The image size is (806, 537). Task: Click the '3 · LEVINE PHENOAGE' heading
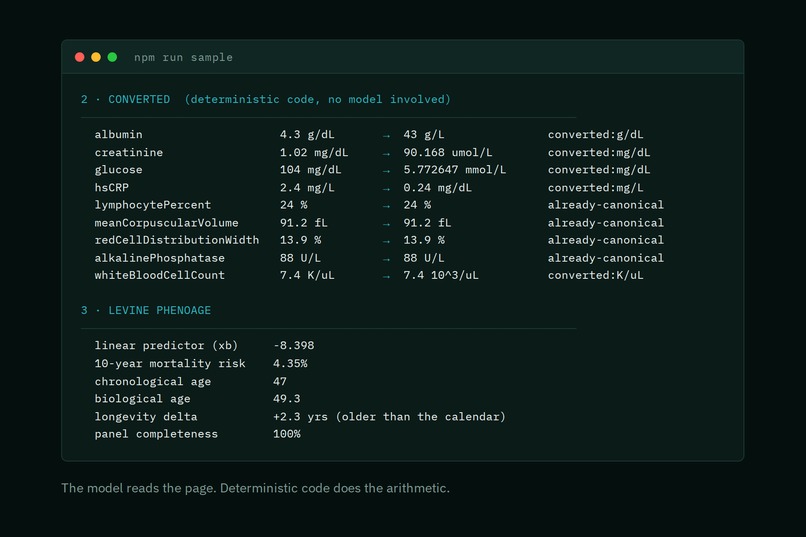coord(146,310)
